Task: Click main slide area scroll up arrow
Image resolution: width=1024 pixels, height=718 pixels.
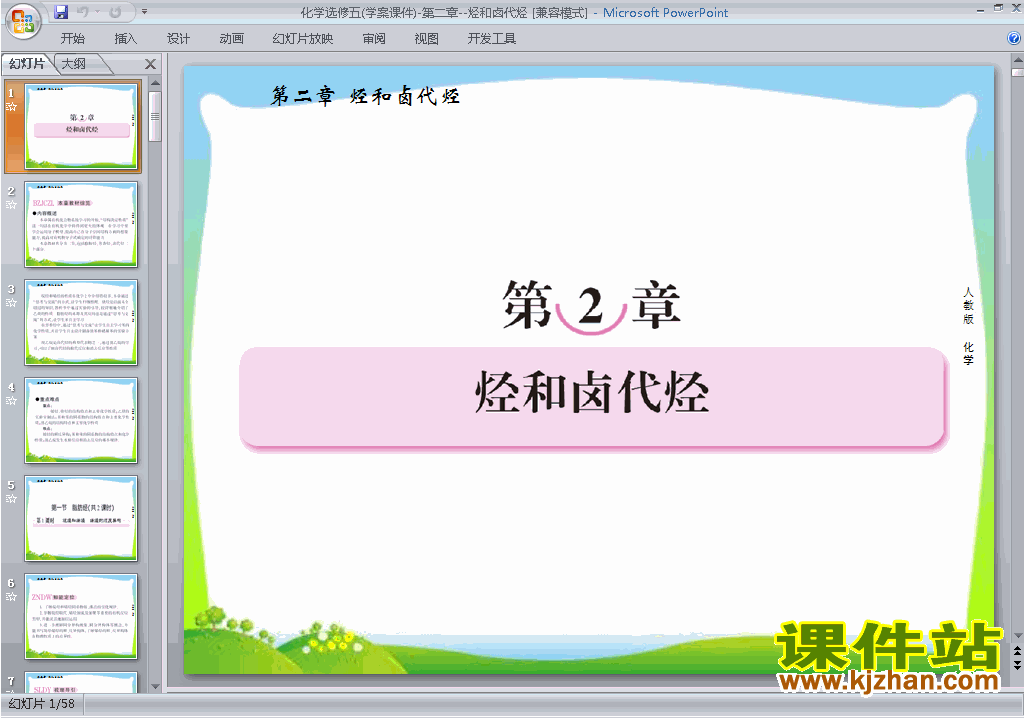Action: click(x=1017, y=59)
